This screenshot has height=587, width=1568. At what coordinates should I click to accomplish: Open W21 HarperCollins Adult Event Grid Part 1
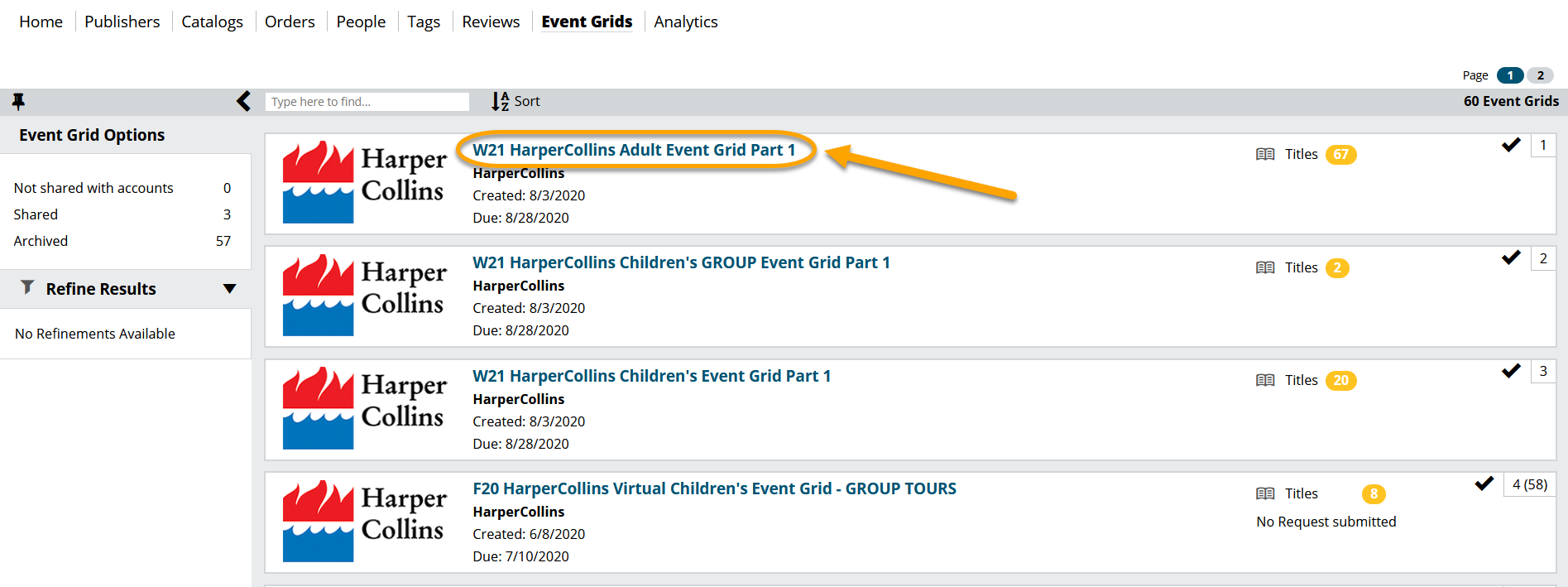point(633,150)
